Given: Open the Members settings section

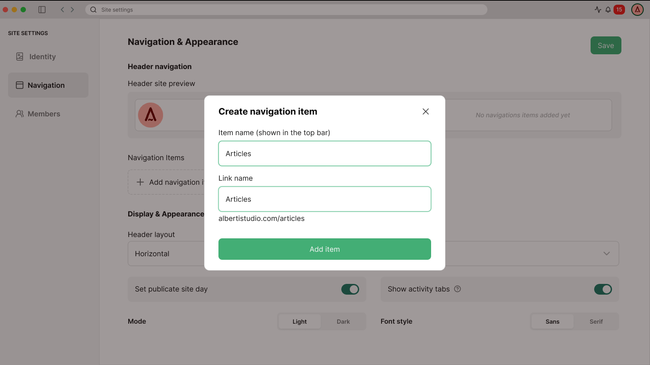Looking at the screenshot, I should point(48,114).
